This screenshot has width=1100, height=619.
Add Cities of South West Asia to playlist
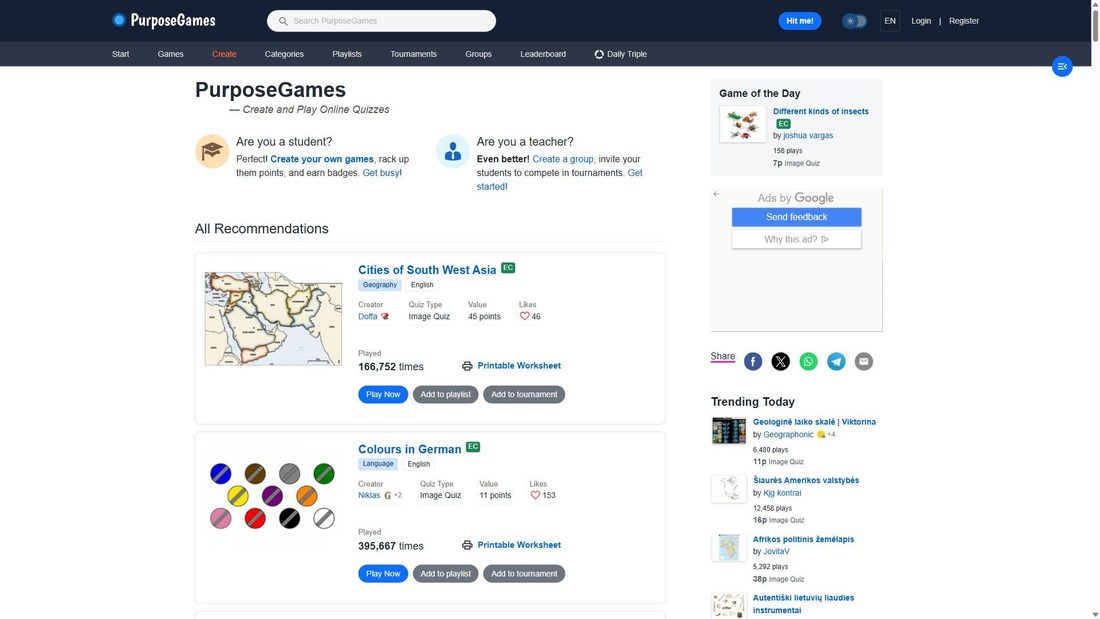pyautogui.click(x=445, y=394)
